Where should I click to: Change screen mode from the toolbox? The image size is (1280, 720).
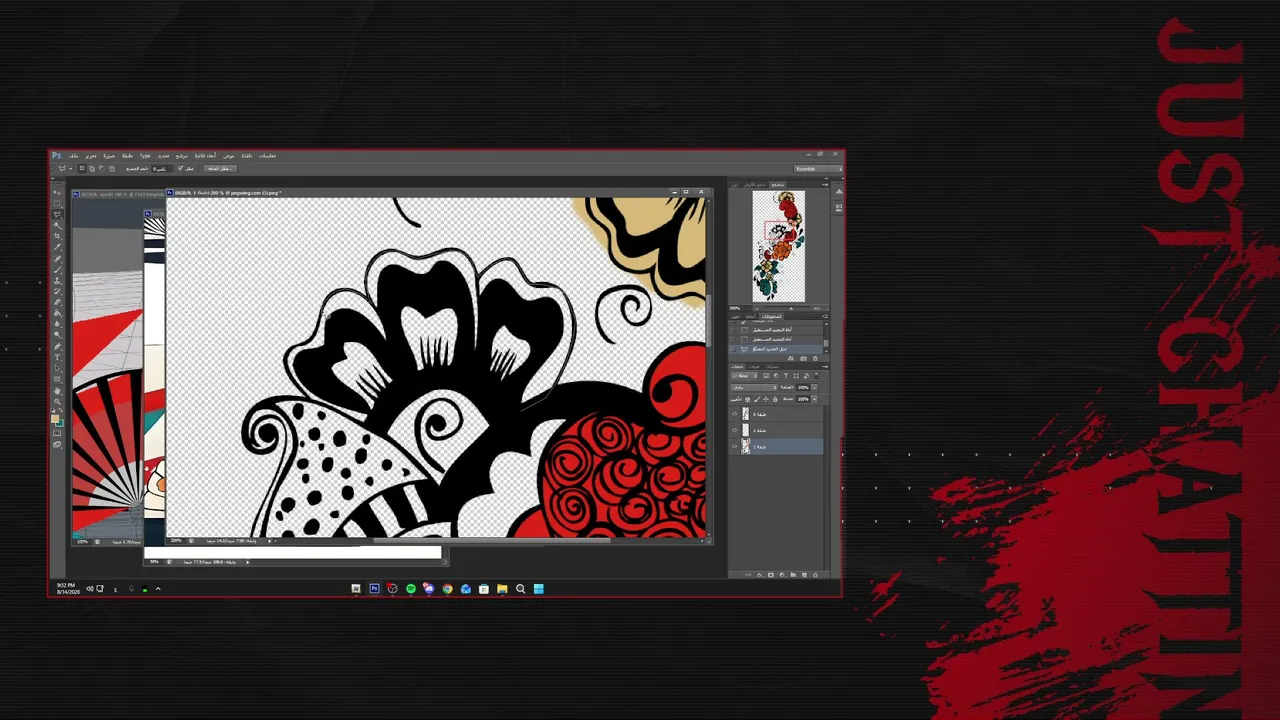57,444
